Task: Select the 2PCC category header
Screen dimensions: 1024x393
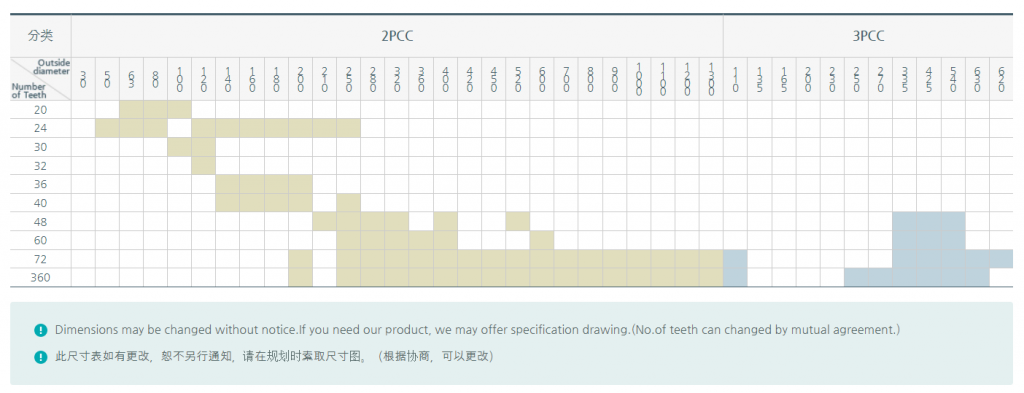Action: coord(397,36)
